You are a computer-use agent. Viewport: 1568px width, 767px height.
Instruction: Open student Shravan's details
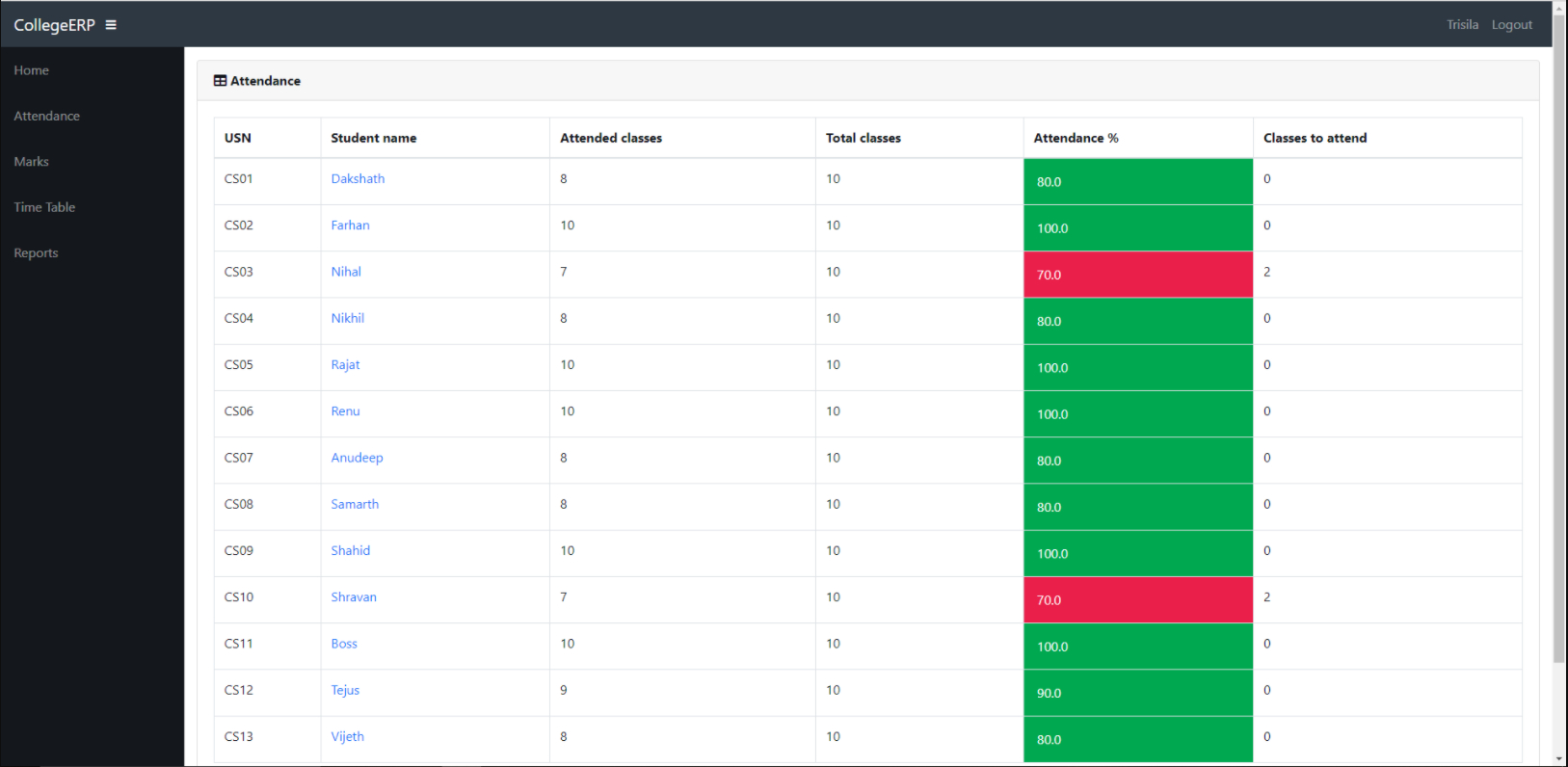click(x=354, y=597)
